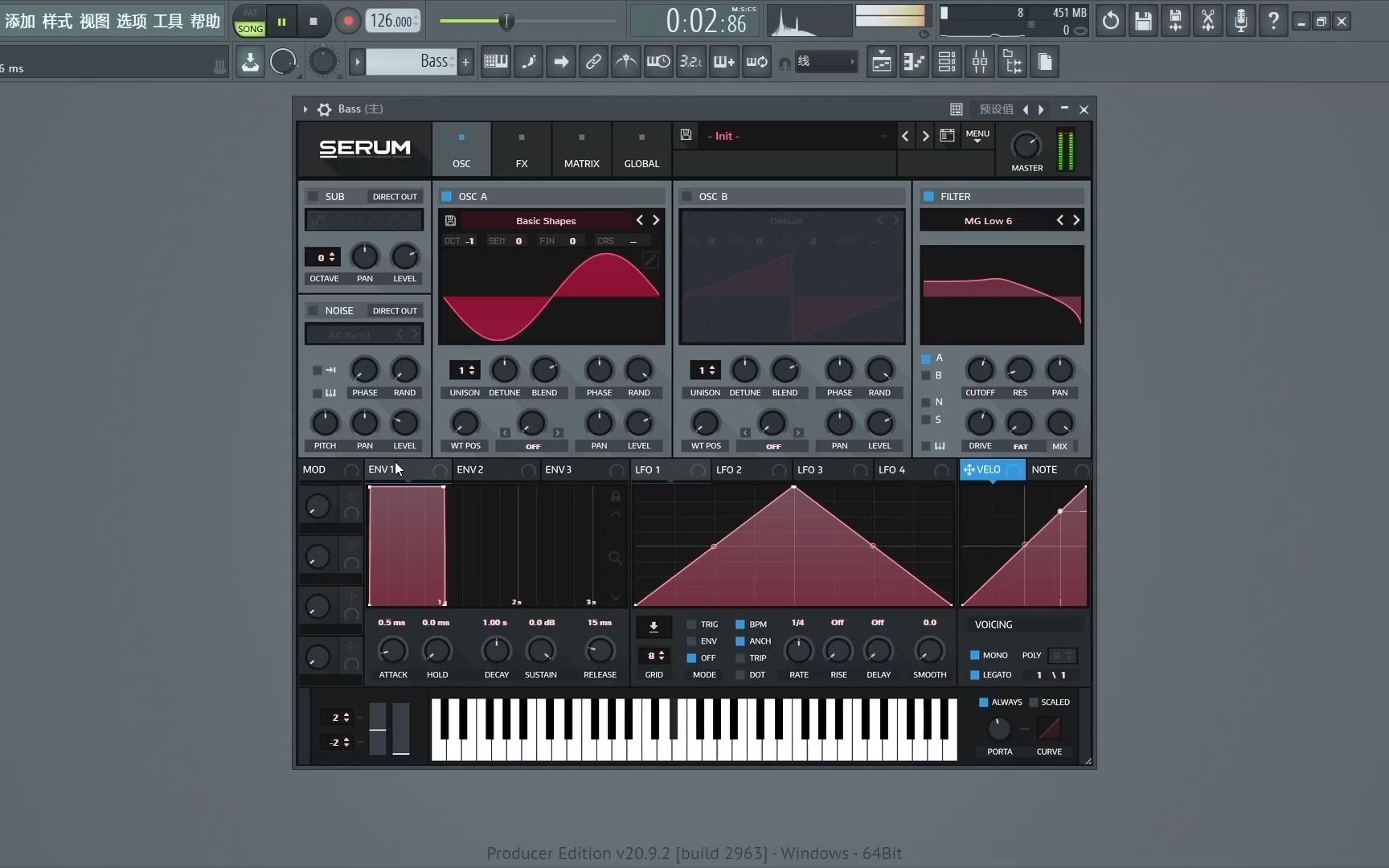Toggle the LEGATO checkbox
The image size is (1389, 868).
pos(974,675)
